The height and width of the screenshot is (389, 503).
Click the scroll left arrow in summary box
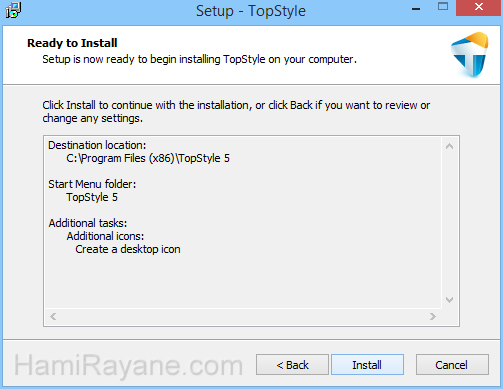(x=53, y=316)
